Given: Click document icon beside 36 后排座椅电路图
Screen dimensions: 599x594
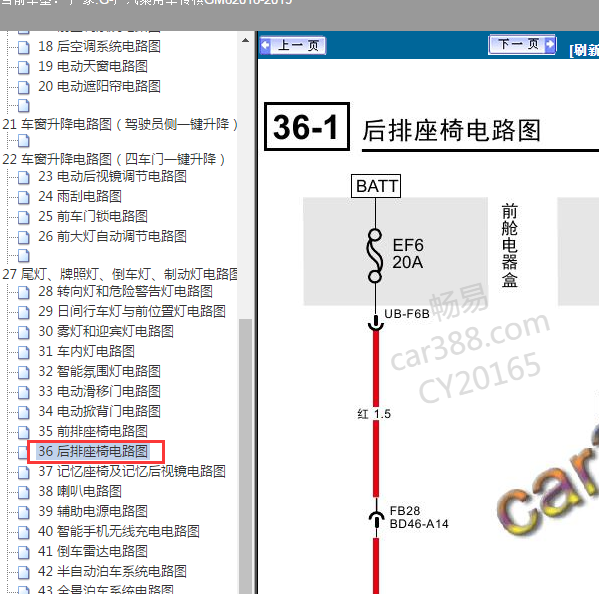Looking at the screenshot, I should 24,452.
